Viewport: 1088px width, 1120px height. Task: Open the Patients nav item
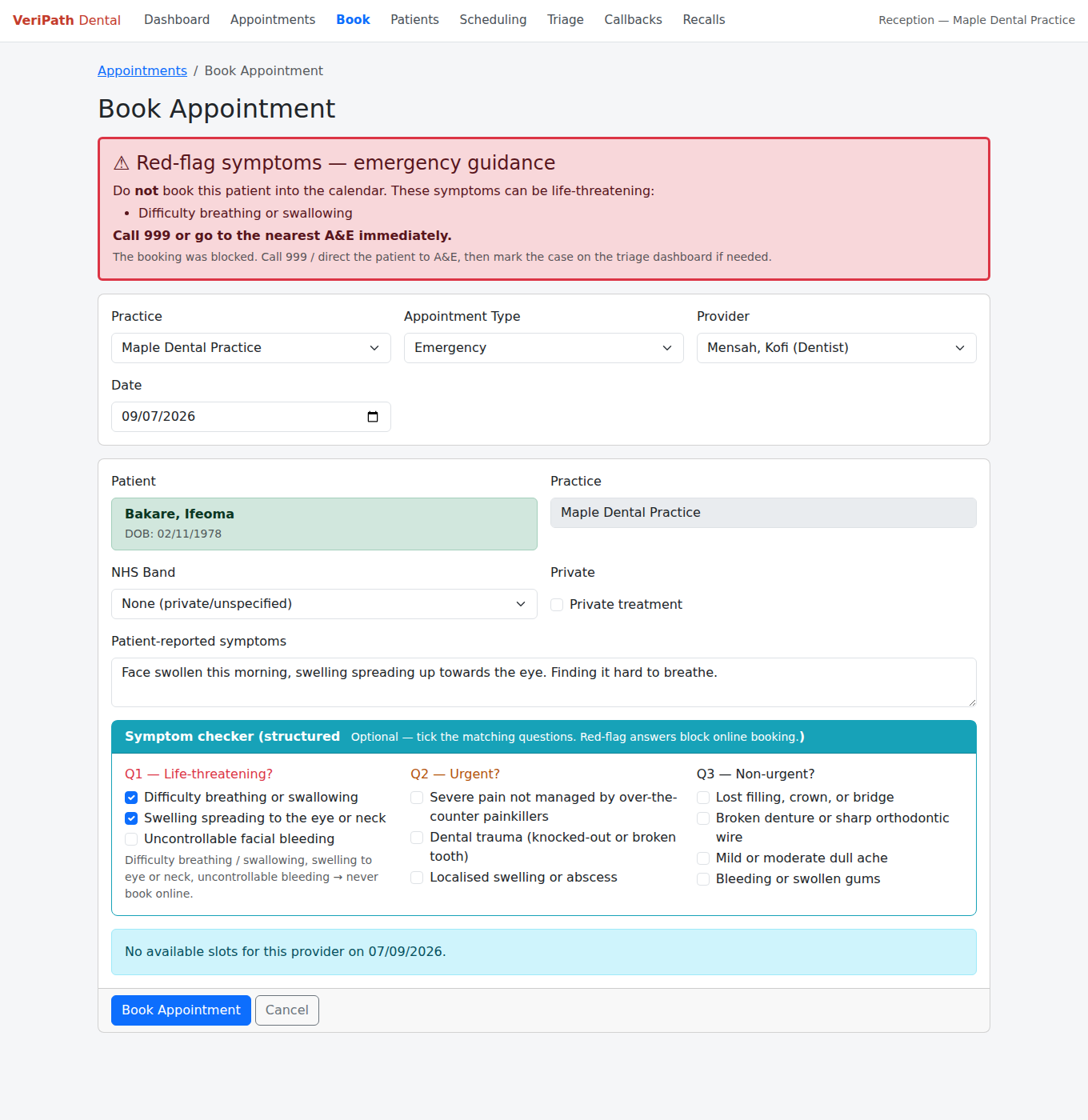(414, 20)
